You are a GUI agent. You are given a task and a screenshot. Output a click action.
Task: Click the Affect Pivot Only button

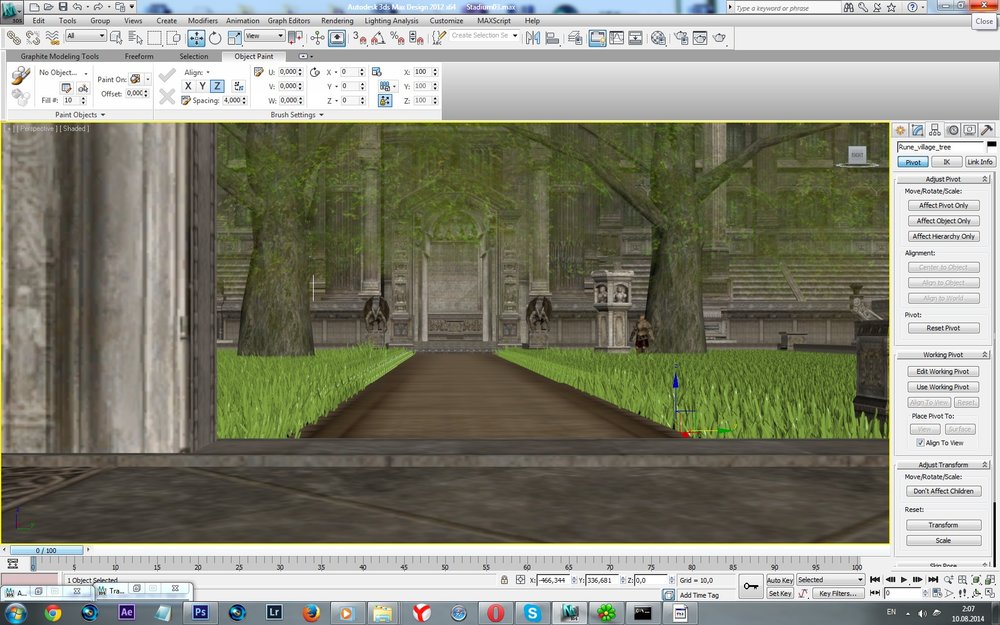tap(943, 205)
